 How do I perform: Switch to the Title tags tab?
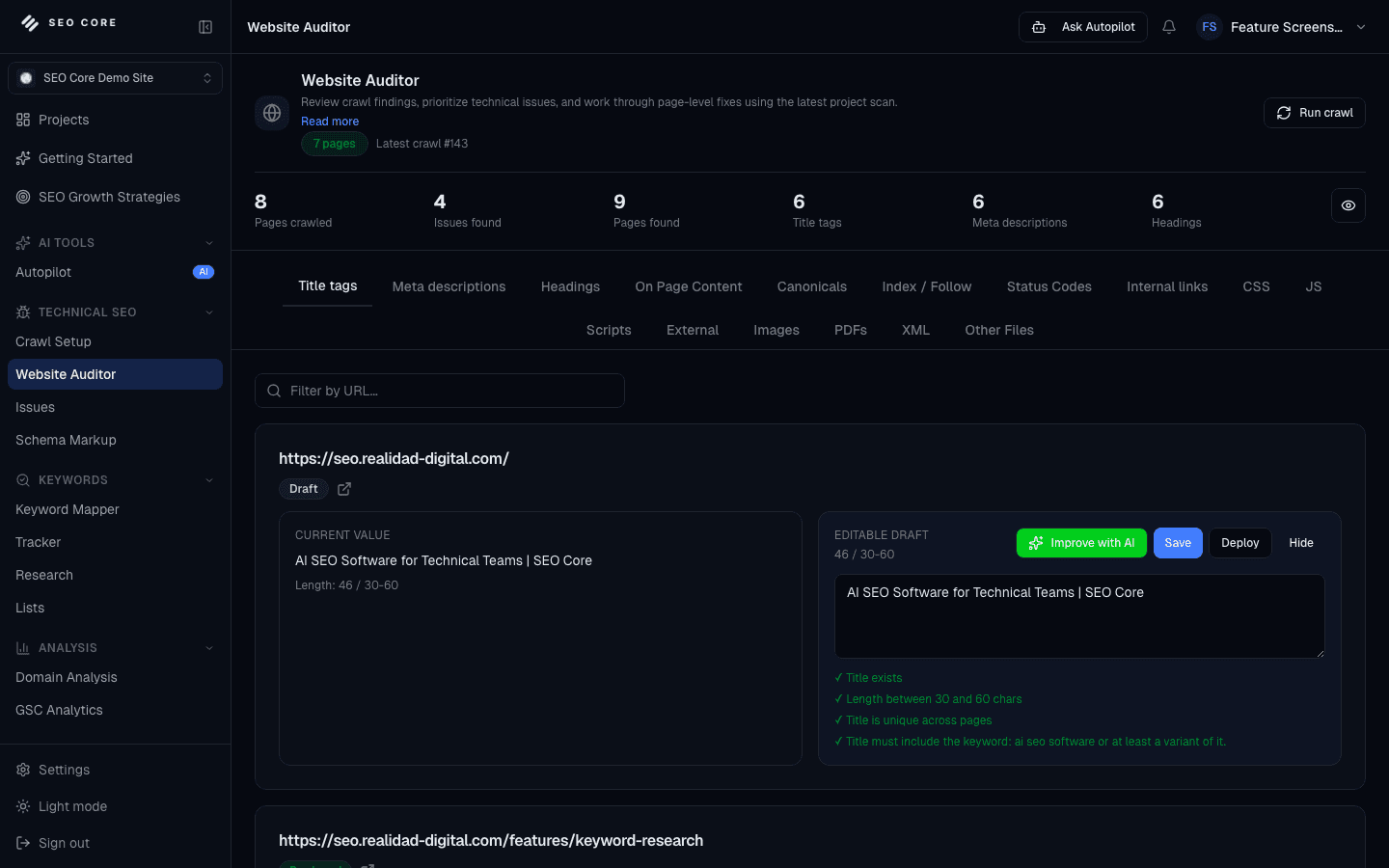point(328,285)
